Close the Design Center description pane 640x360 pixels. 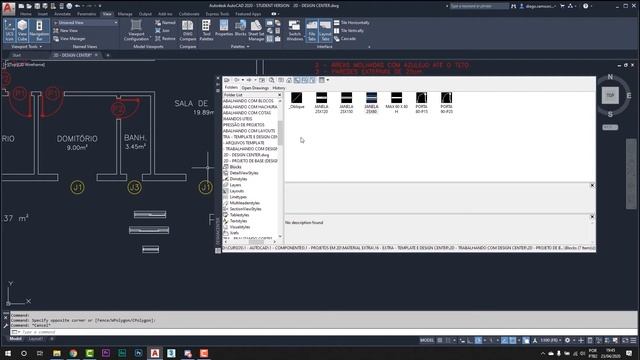[x=592, y=217]
